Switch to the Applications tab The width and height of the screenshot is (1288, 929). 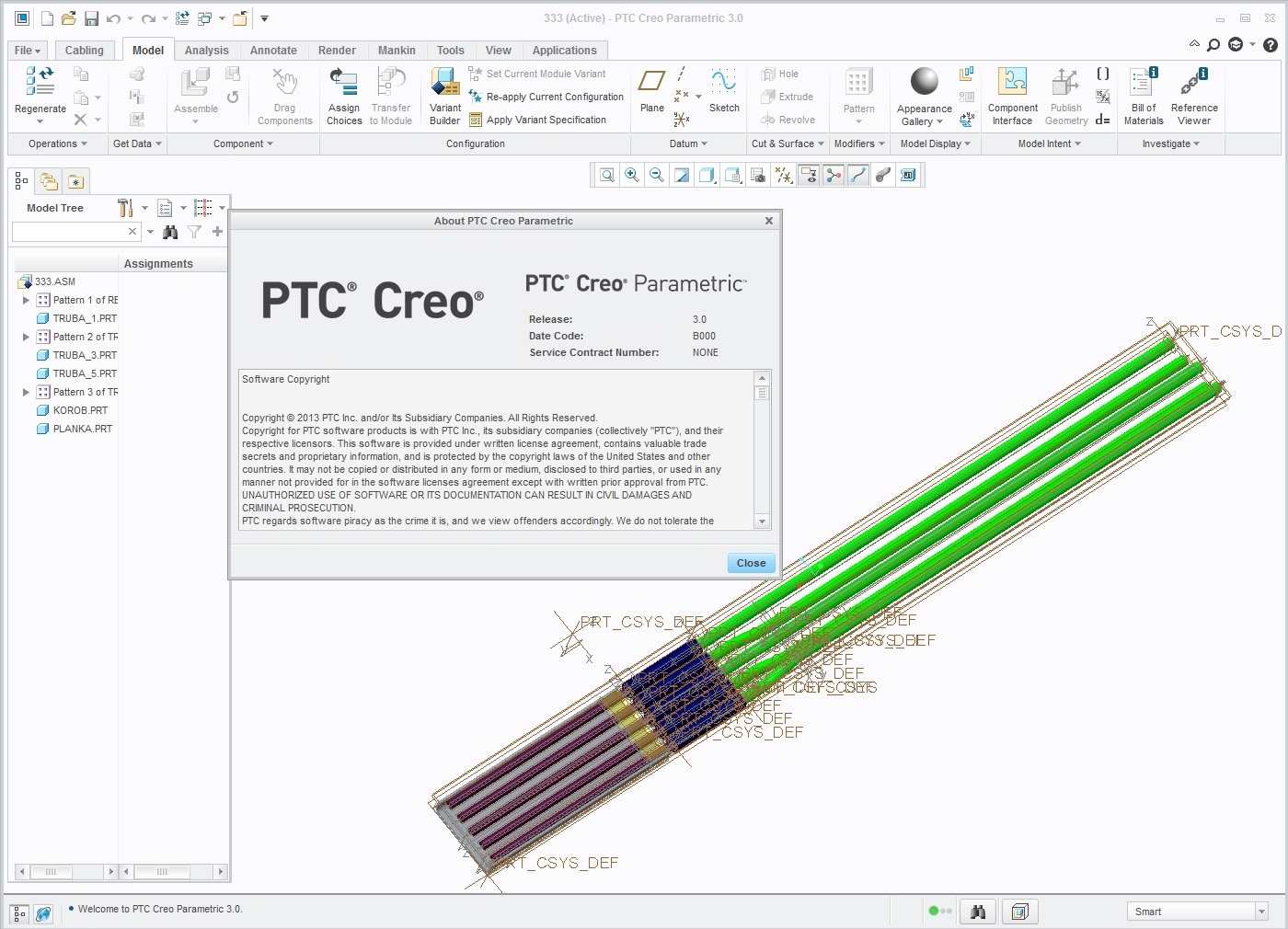click(x=565, y=51)
